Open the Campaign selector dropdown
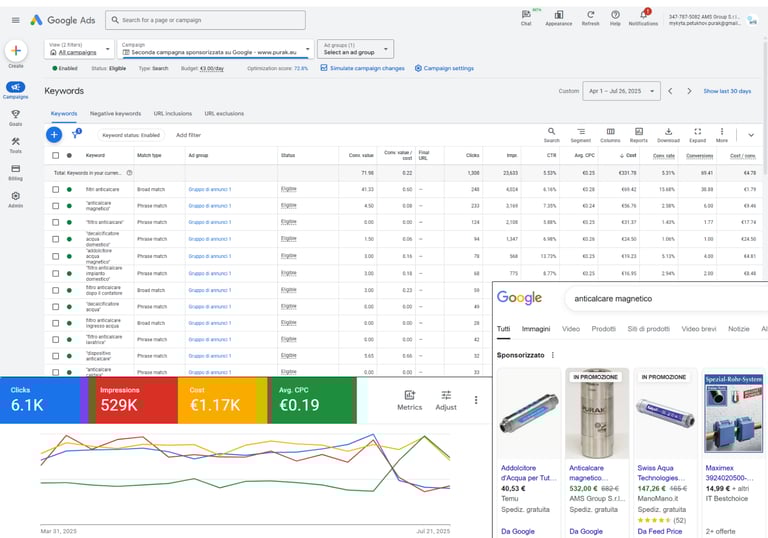The width and height of the screenshot is (768, 538). coord(216,49)
